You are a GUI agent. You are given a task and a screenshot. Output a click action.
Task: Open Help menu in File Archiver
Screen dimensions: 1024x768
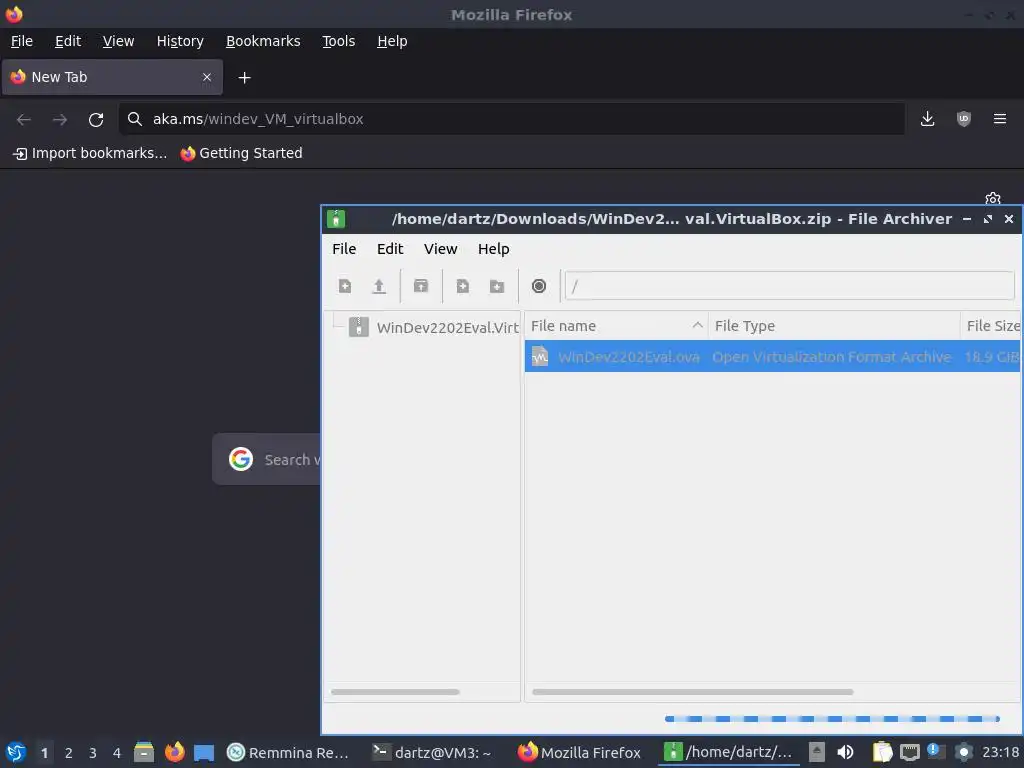click(x=493, y=249)
